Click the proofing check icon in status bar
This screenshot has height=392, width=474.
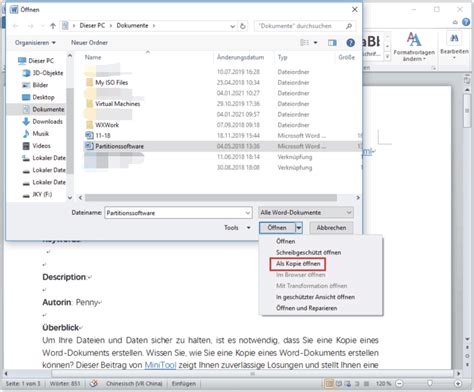click(x=94, y=383)
